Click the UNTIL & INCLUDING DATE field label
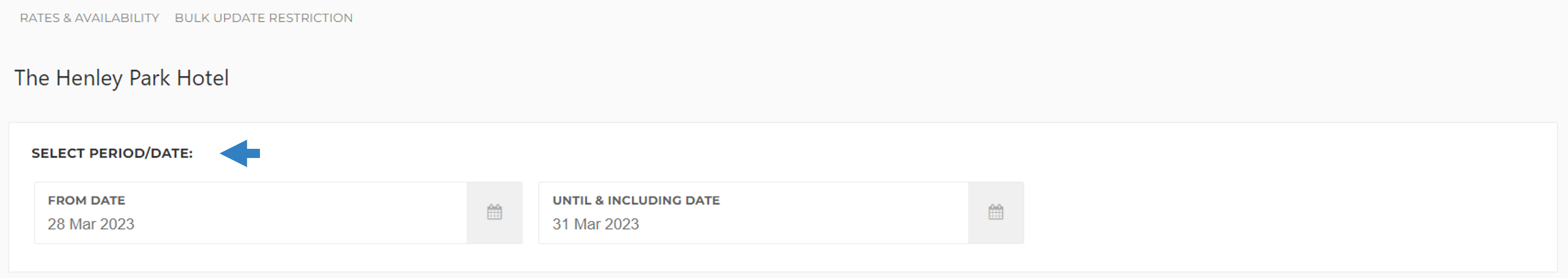 coord(636,200)
